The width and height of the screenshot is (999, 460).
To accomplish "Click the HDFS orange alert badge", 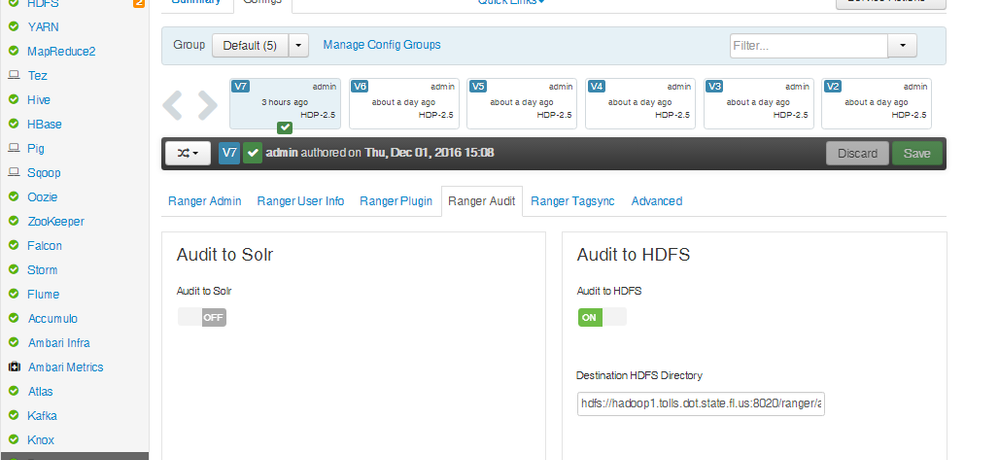I will 138,3.
